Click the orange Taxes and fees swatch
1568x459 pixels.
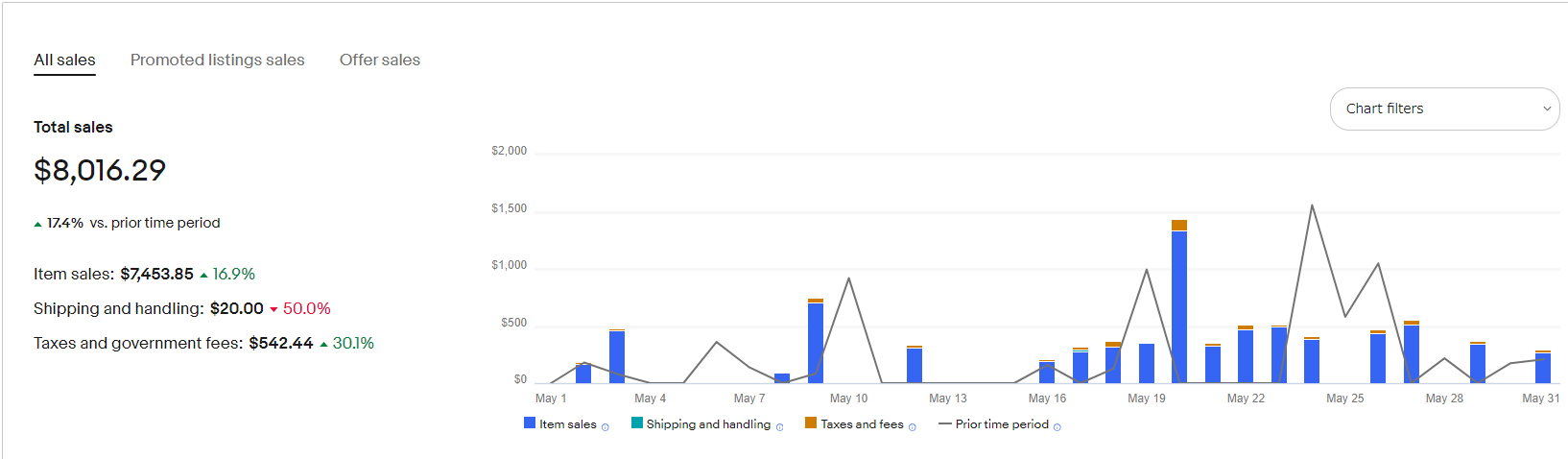point(811,423)
